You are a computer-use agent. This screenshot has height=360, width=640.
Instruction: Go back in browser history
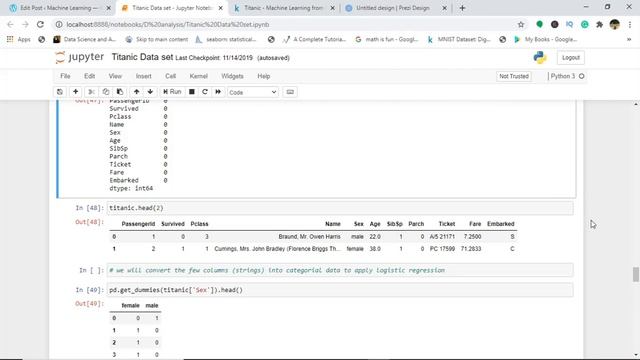[x=10, y=24]
